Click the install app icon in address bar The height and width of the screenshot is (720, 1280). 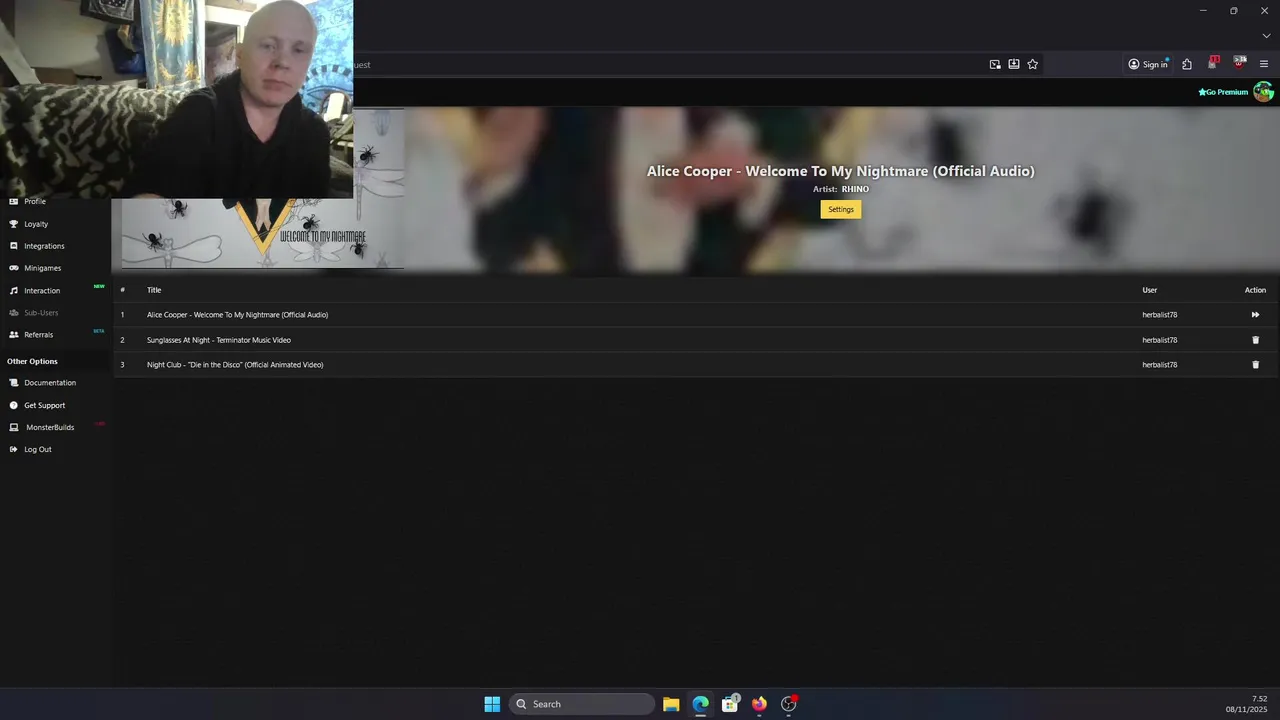pos(1014,64)
